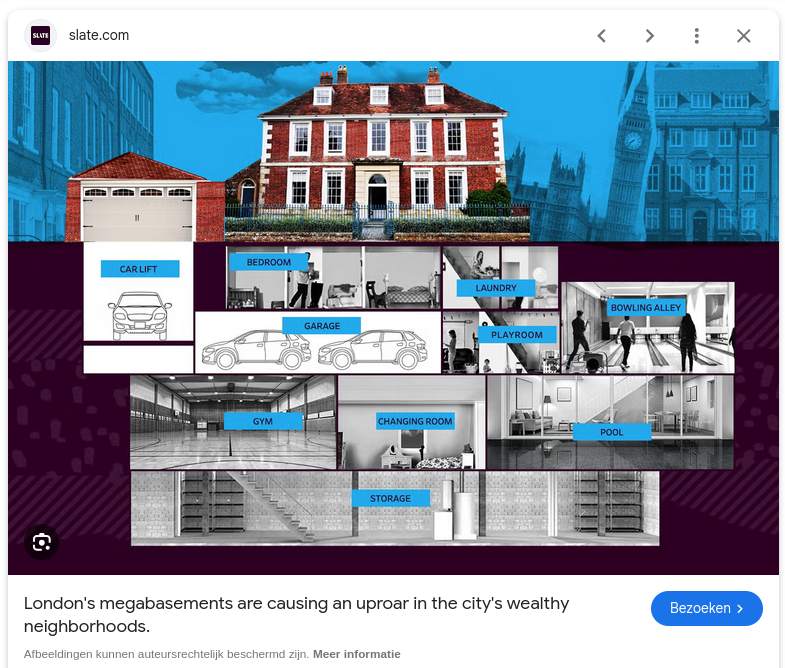The width and height of the screenshot is (785, 668).
Task: Search inside image with Lens icon
Action: 42,542
